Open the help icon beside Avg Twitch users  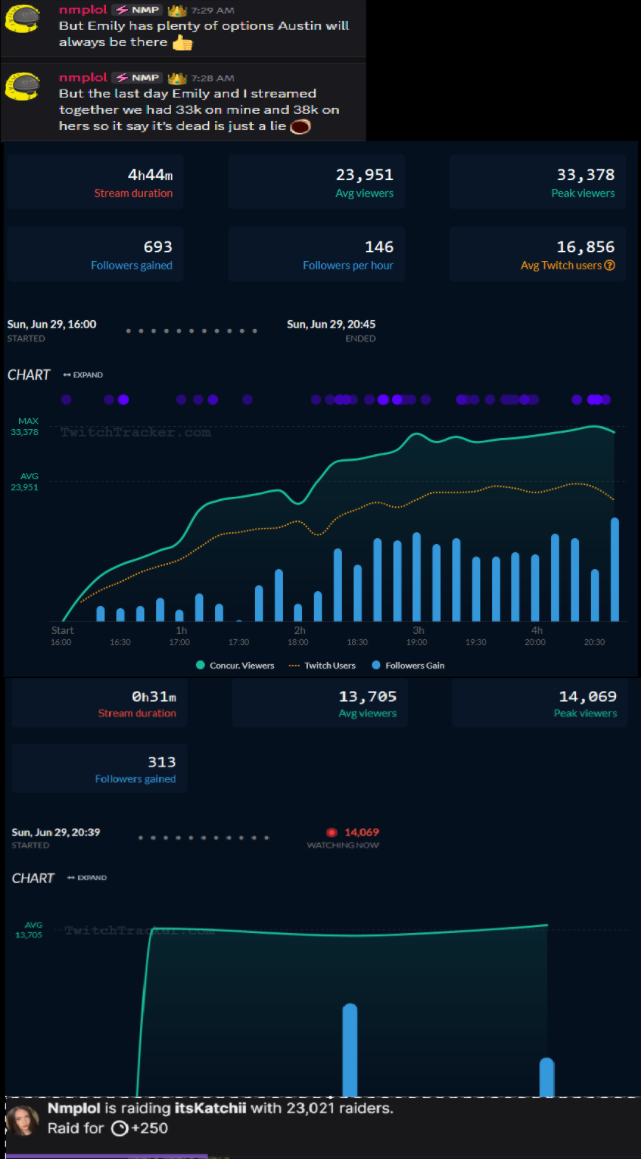(x=609, y=265)
